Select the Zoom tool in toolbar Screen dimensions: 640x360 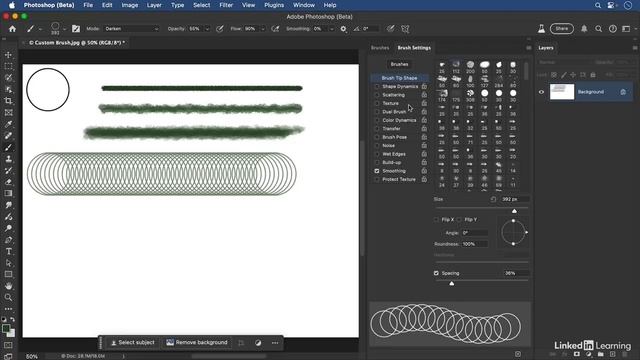[8, 297]
